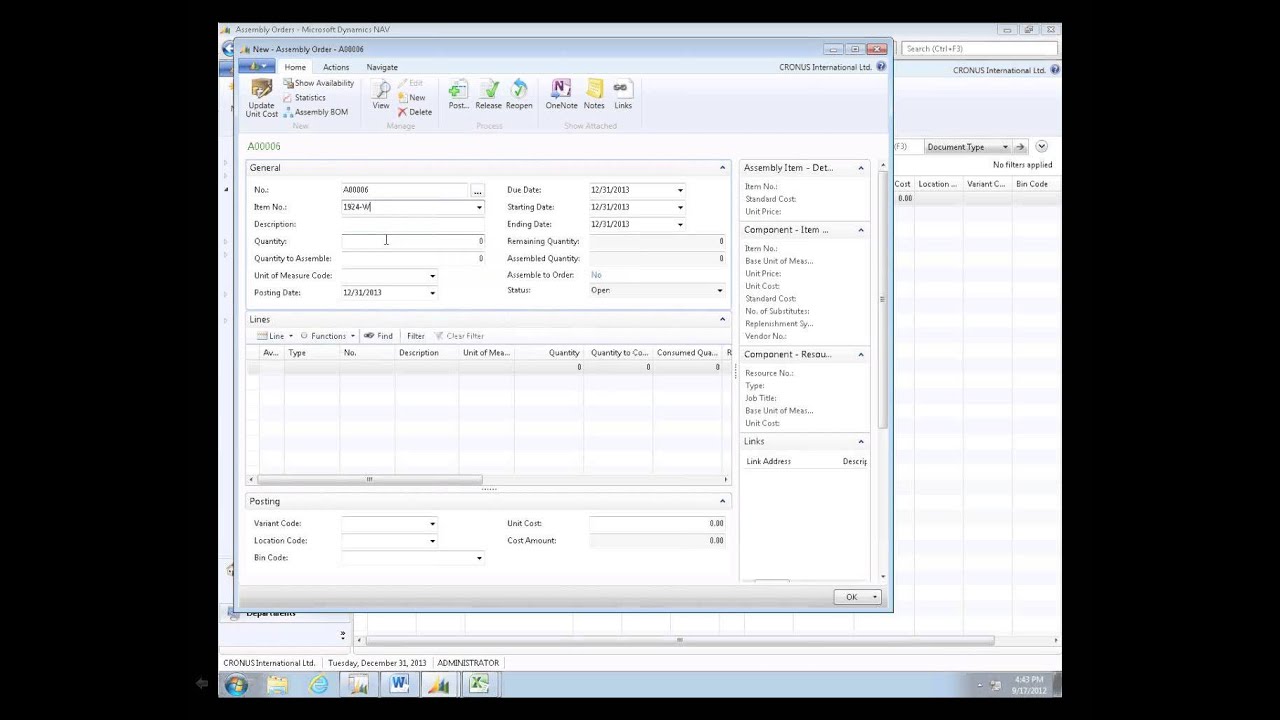
Task: Collapse the General section
Action: [722, 168]
